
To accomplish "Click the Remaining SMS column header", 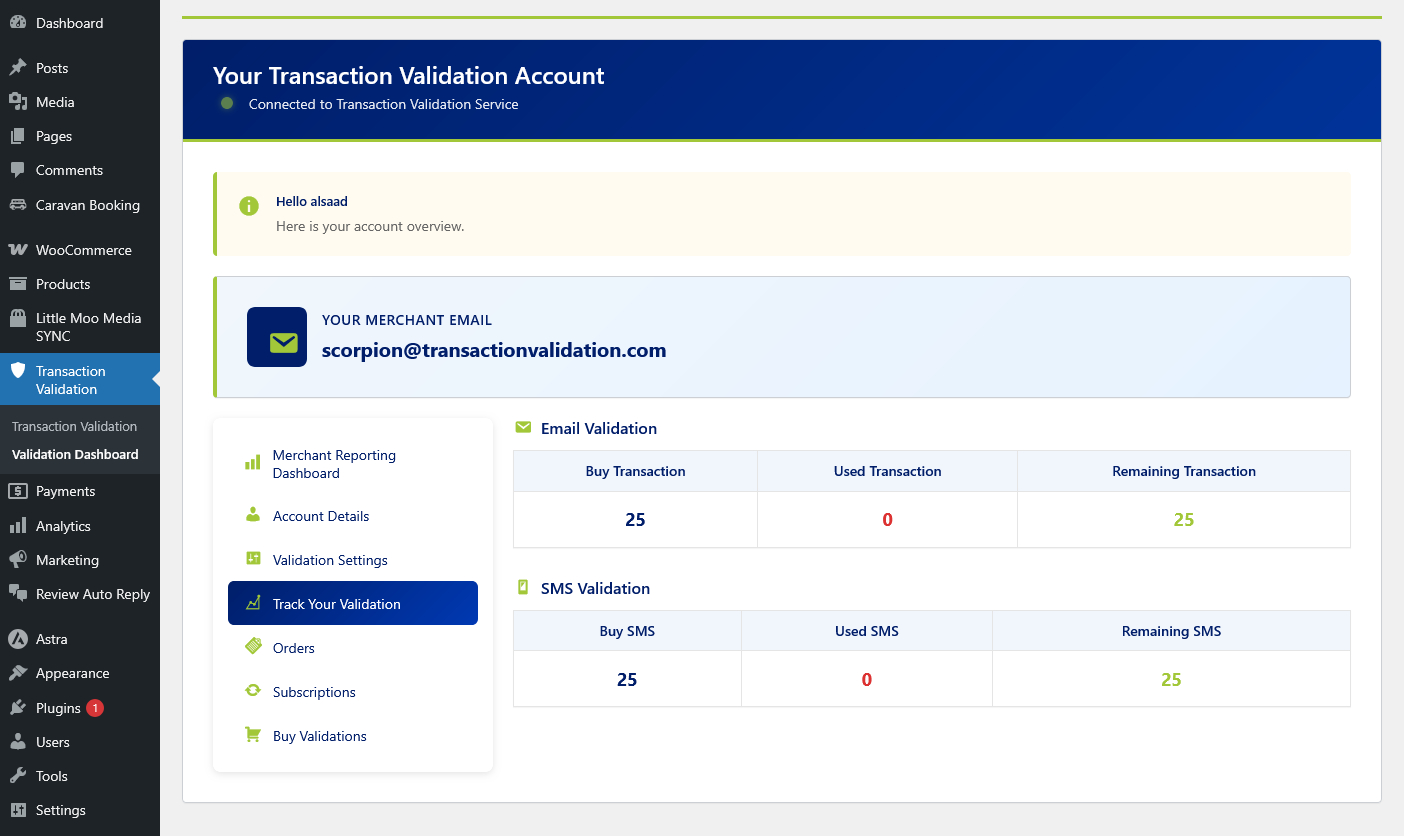I will coord(1172,631).
